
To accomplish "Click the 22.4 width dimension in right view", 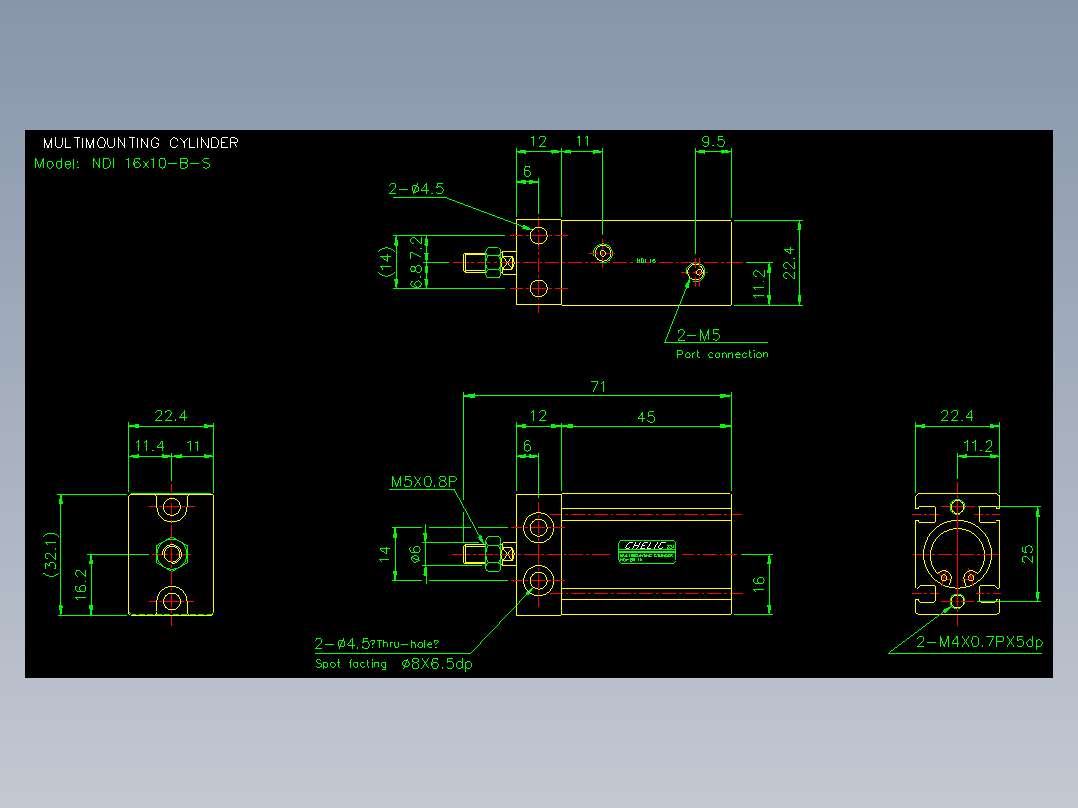I will (x=957, y=415).
